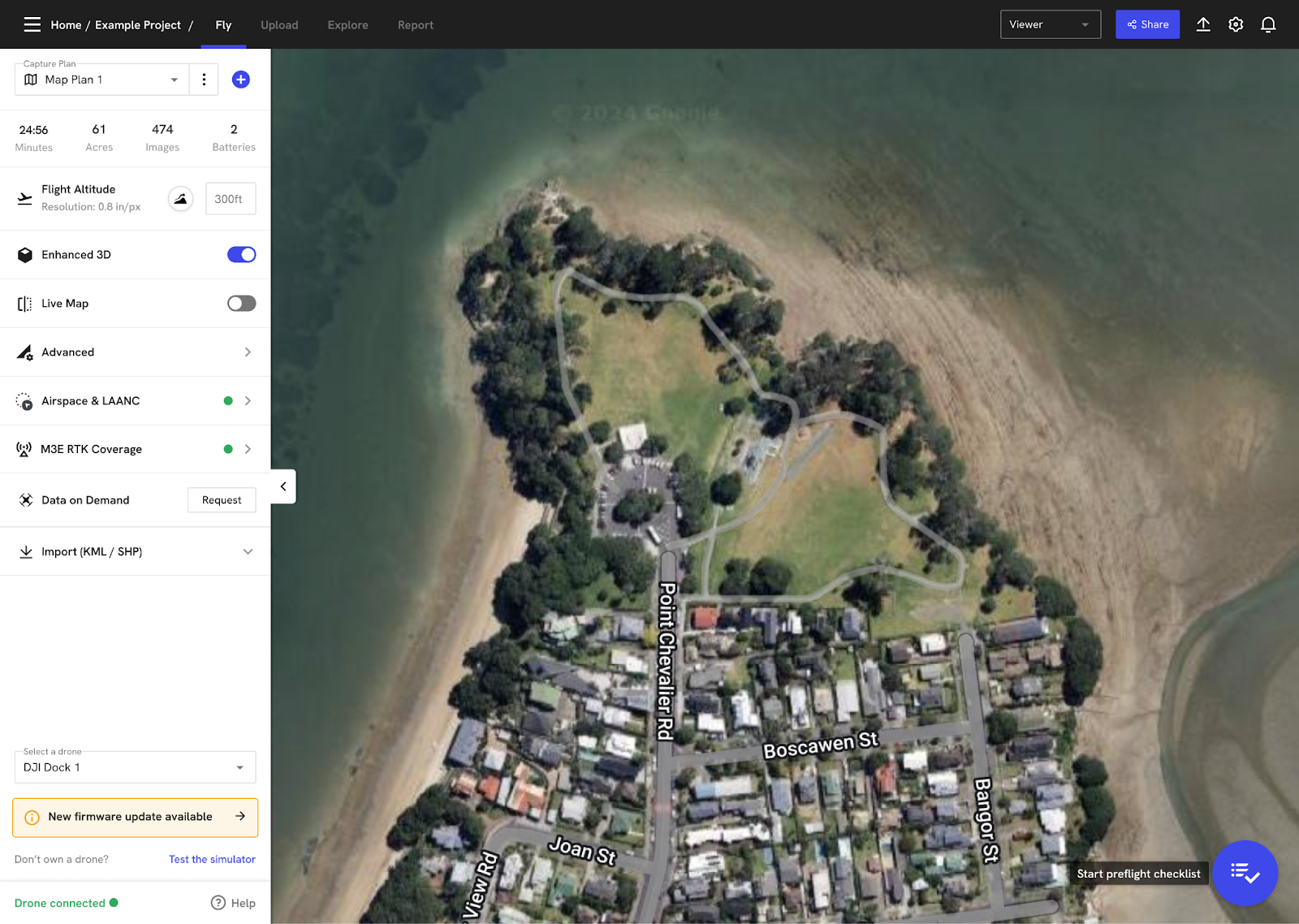Screen dimensions: 1299x924
Task: Click the Test the simulator link
Action: pos(212,859)
